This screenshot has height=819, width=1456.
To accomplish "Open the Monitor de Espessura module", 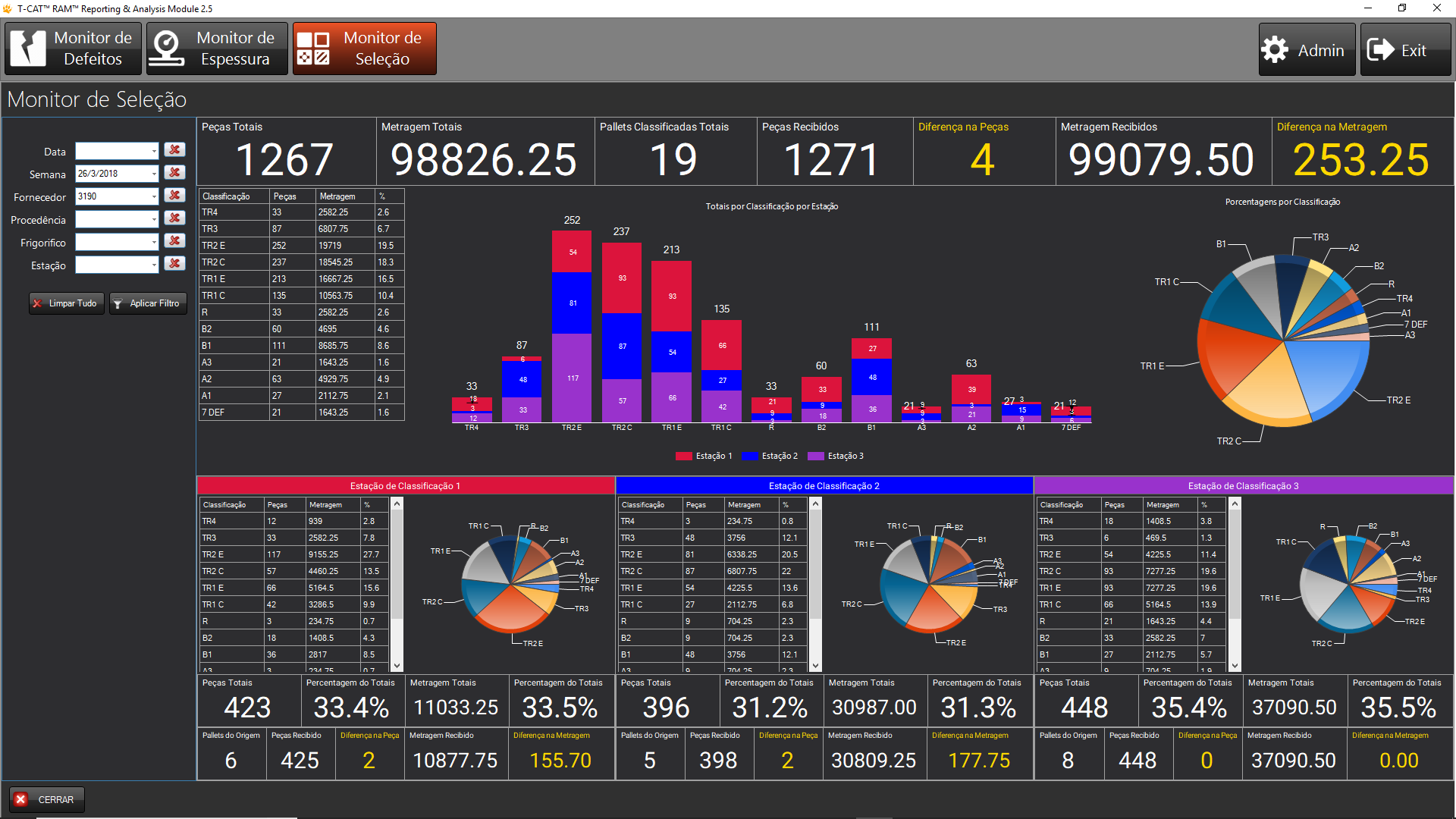I will pyautogui.click(x=217, y=49).
